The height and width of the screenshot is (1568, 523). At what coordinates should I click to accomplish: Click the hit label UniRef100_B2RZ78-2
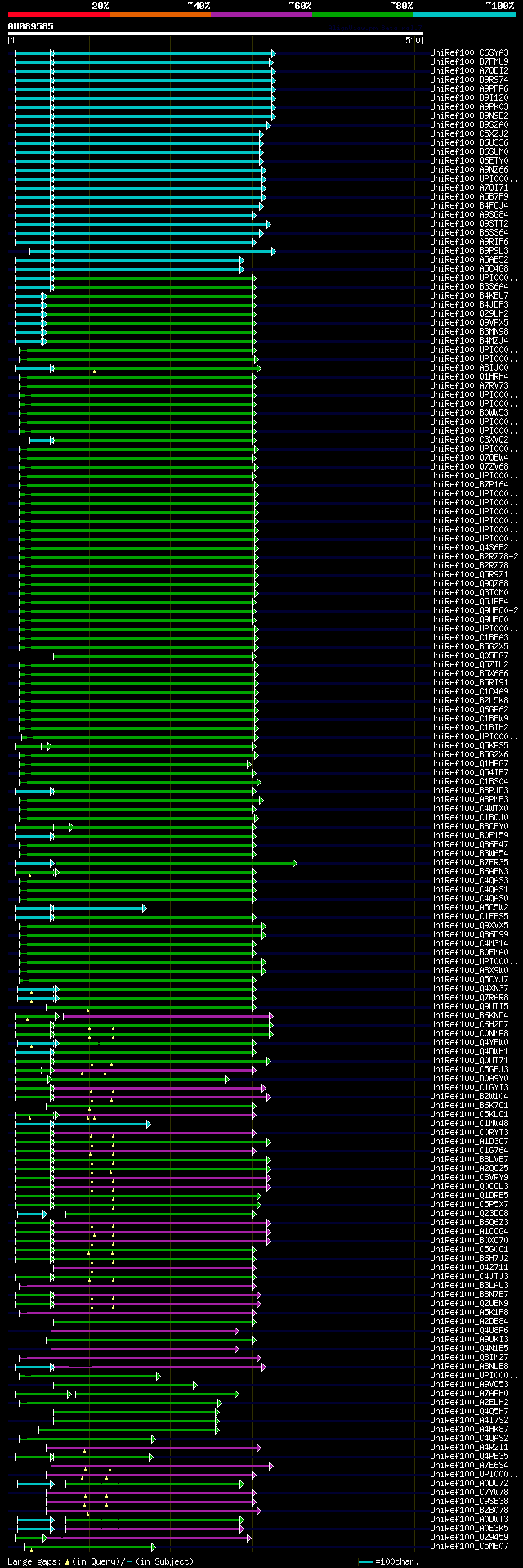pos(474,557)
